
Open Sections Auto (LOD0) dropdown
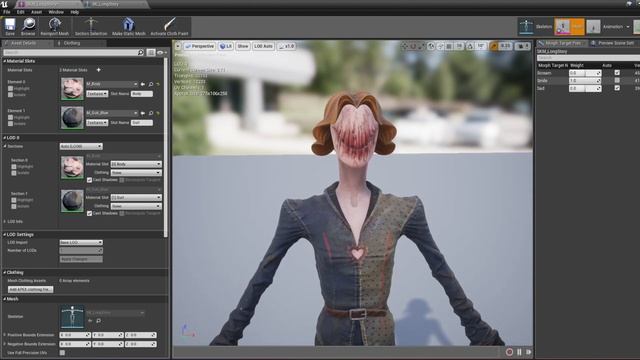point(81,147)
